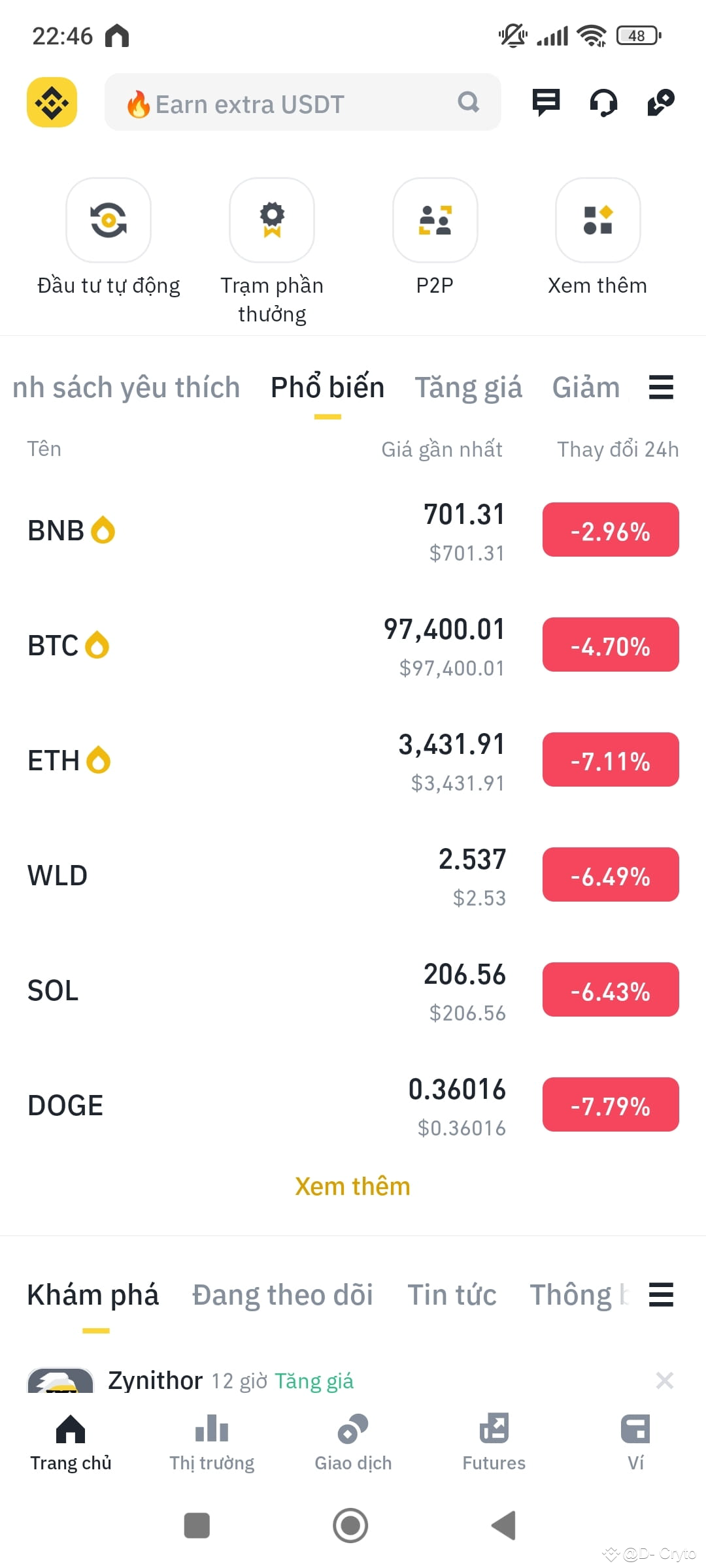Toggle BNB -2.96% change badge

tap(611, 530)
